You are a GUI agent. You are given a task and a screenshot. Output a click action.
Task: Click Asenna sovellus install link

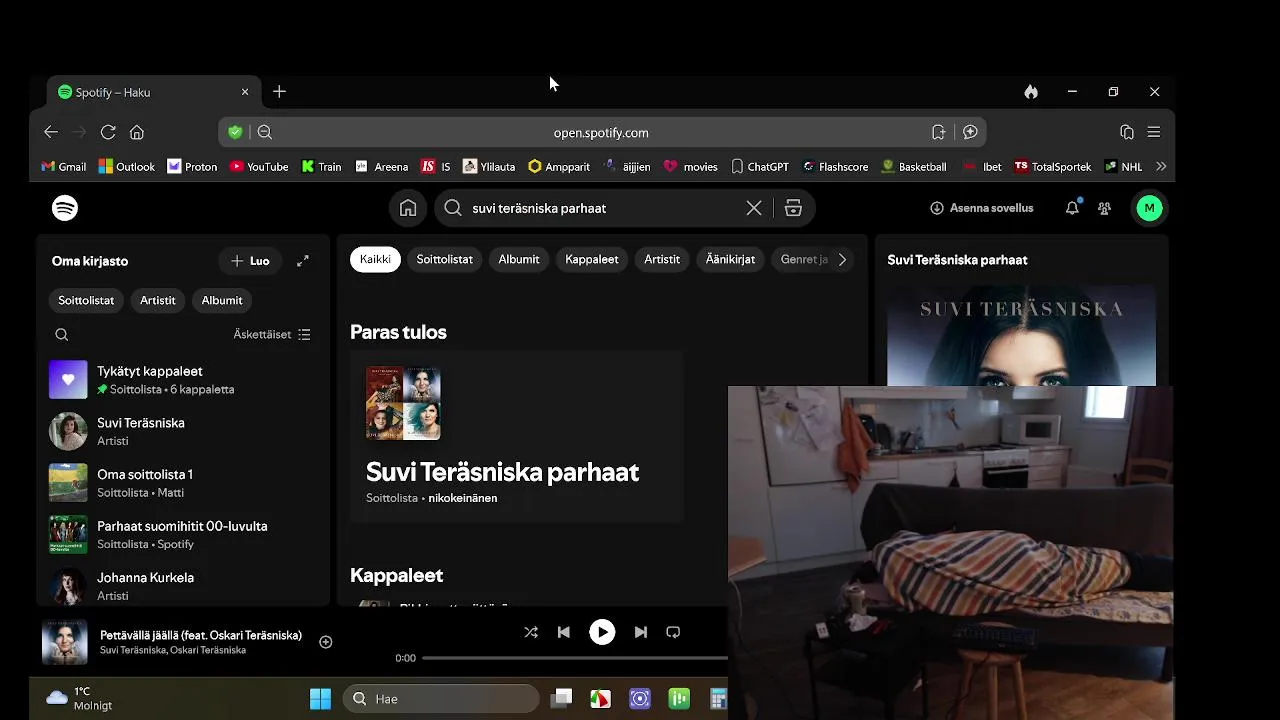click(981, 208)
